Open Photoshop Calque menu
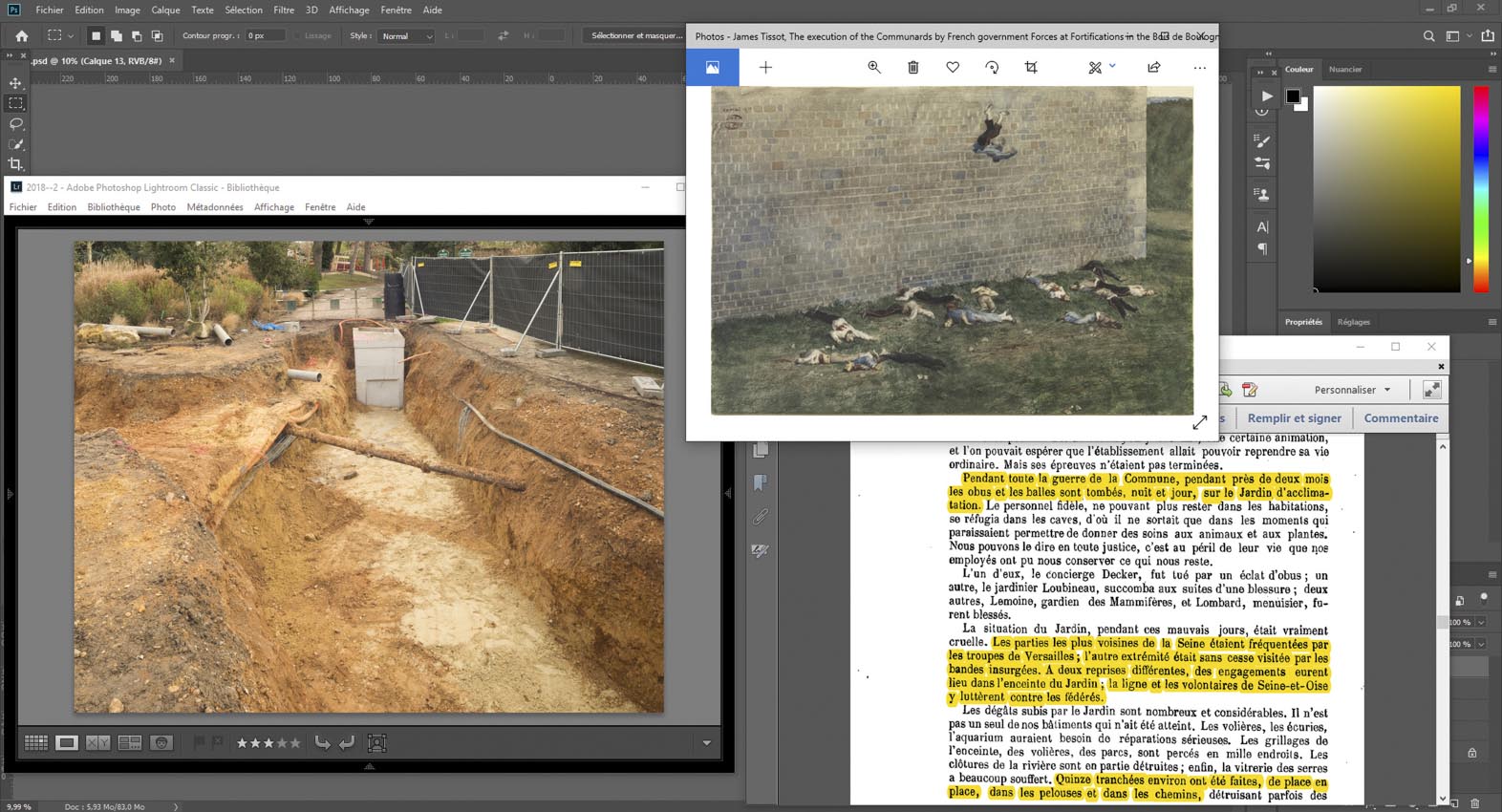1502x812 pixels. click(x=165, y=10)
